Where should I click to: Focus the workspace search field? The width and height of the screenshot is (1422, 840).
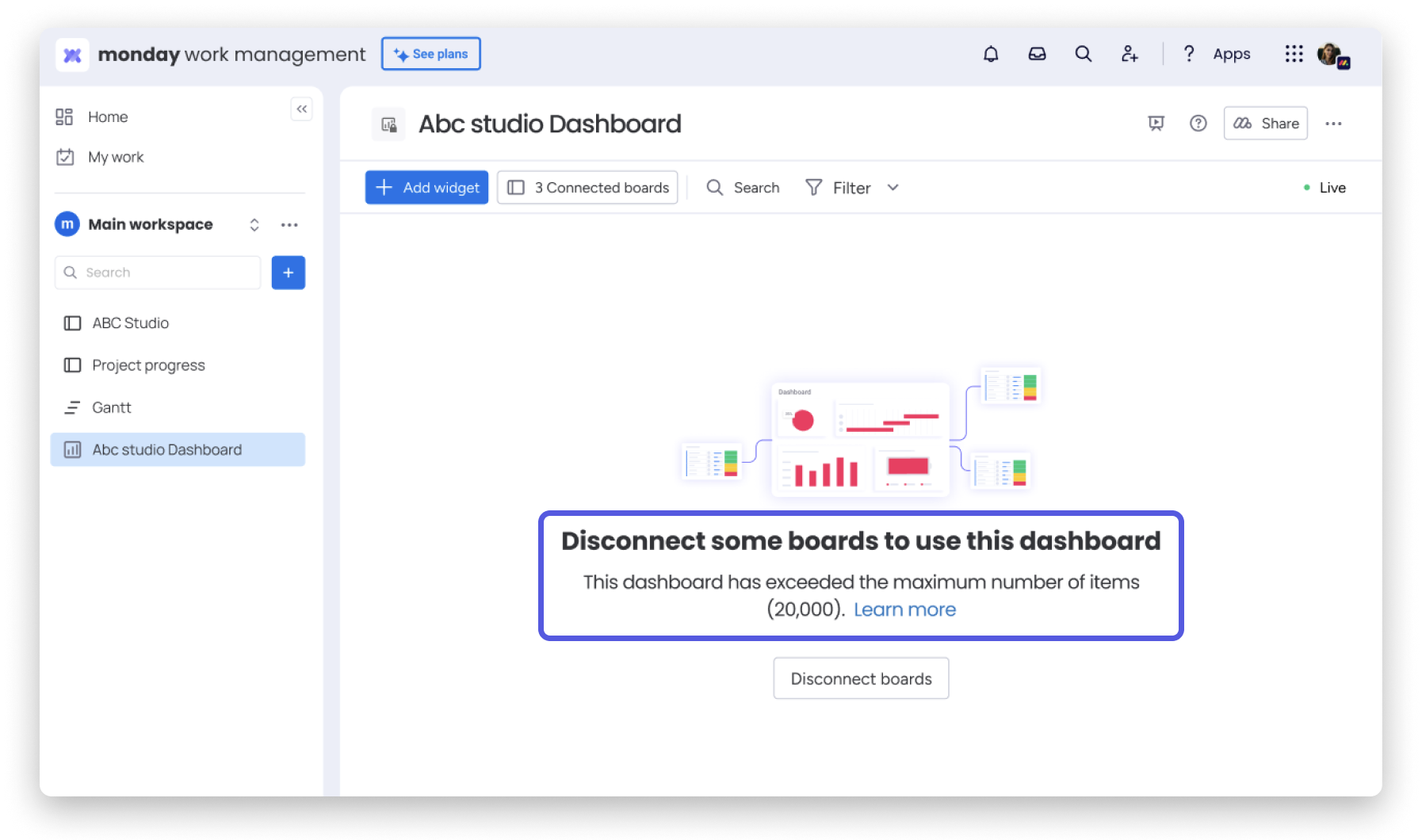[x=158, y=273]
